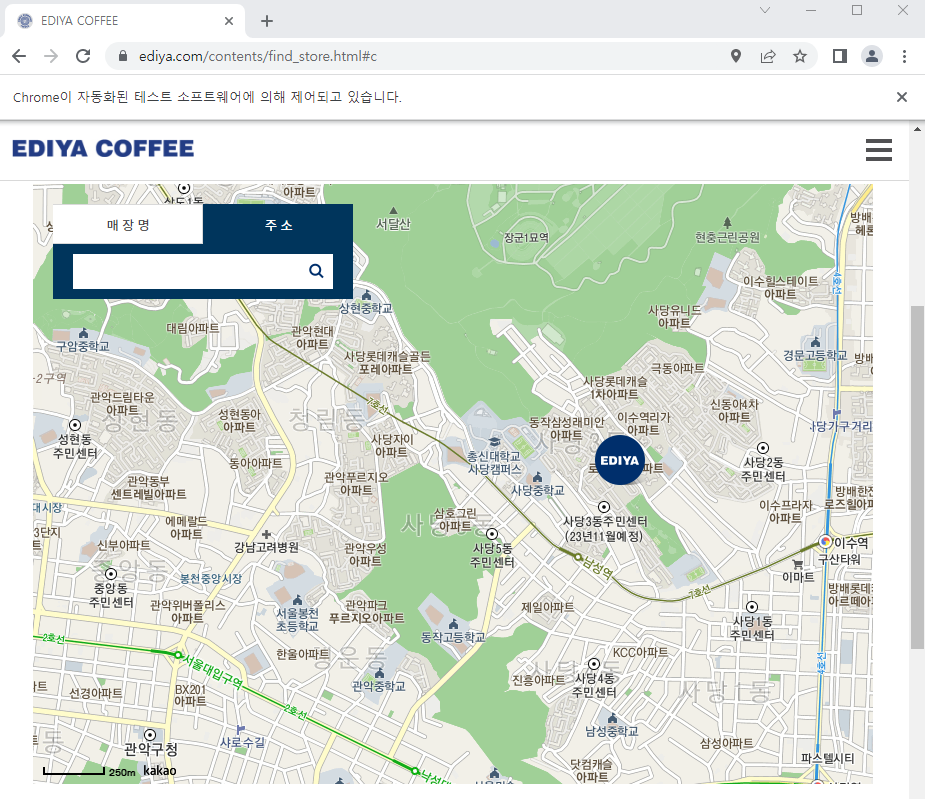Share this page from the address bar
Image resolution: width=925 pixels, height=799 pixels.
coord(767,56)
